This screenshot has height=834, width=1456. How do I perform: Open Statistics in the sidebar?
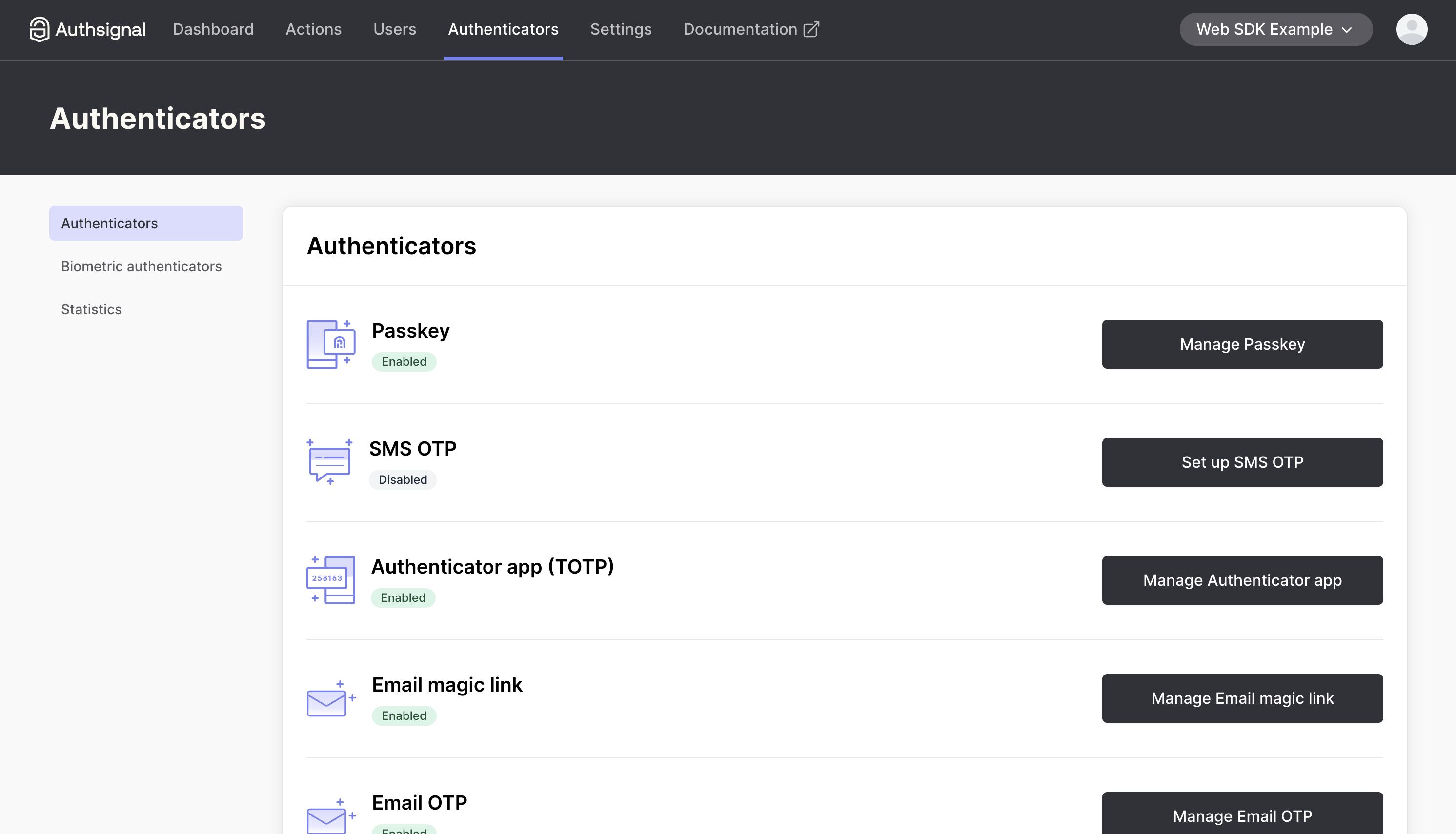click(91, 309)
